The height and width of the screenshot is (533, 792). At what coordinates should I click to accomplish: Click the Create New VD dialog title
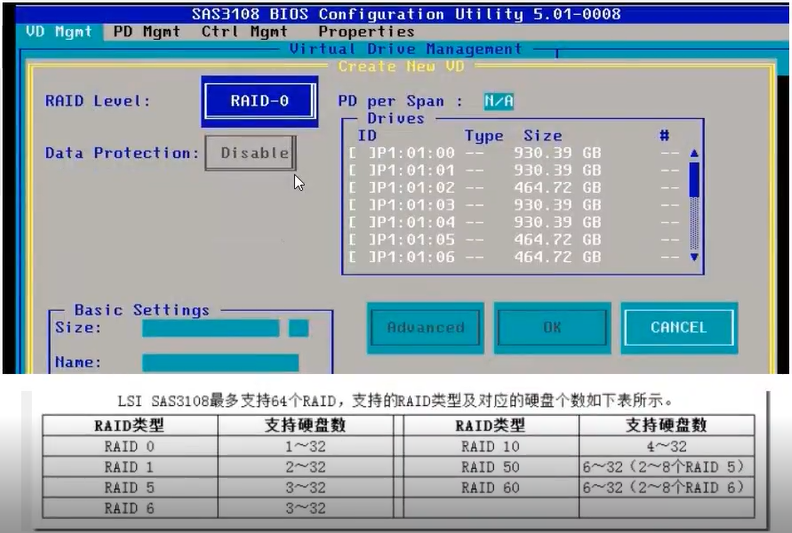tap(401, 67)
